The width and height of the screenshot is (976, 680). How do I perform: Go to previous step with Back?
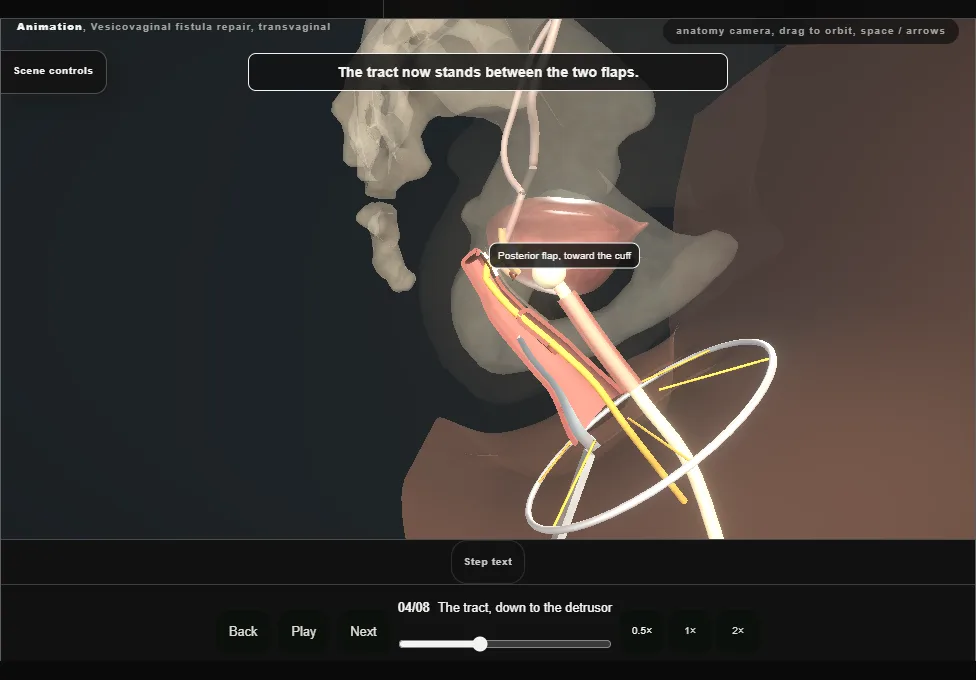243,631
